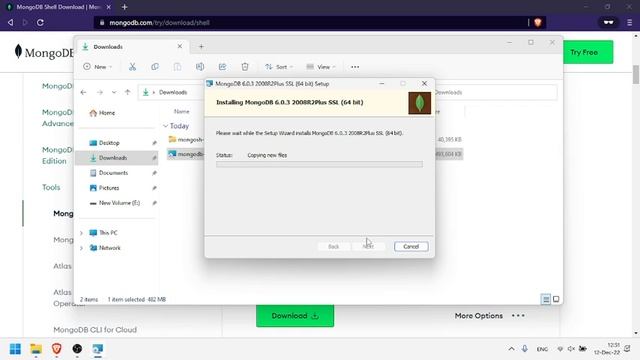Viewport: 640px width, 360px height.
Task: Click the Paste icon in File Explorer toolbar
Action: (177, 67)
